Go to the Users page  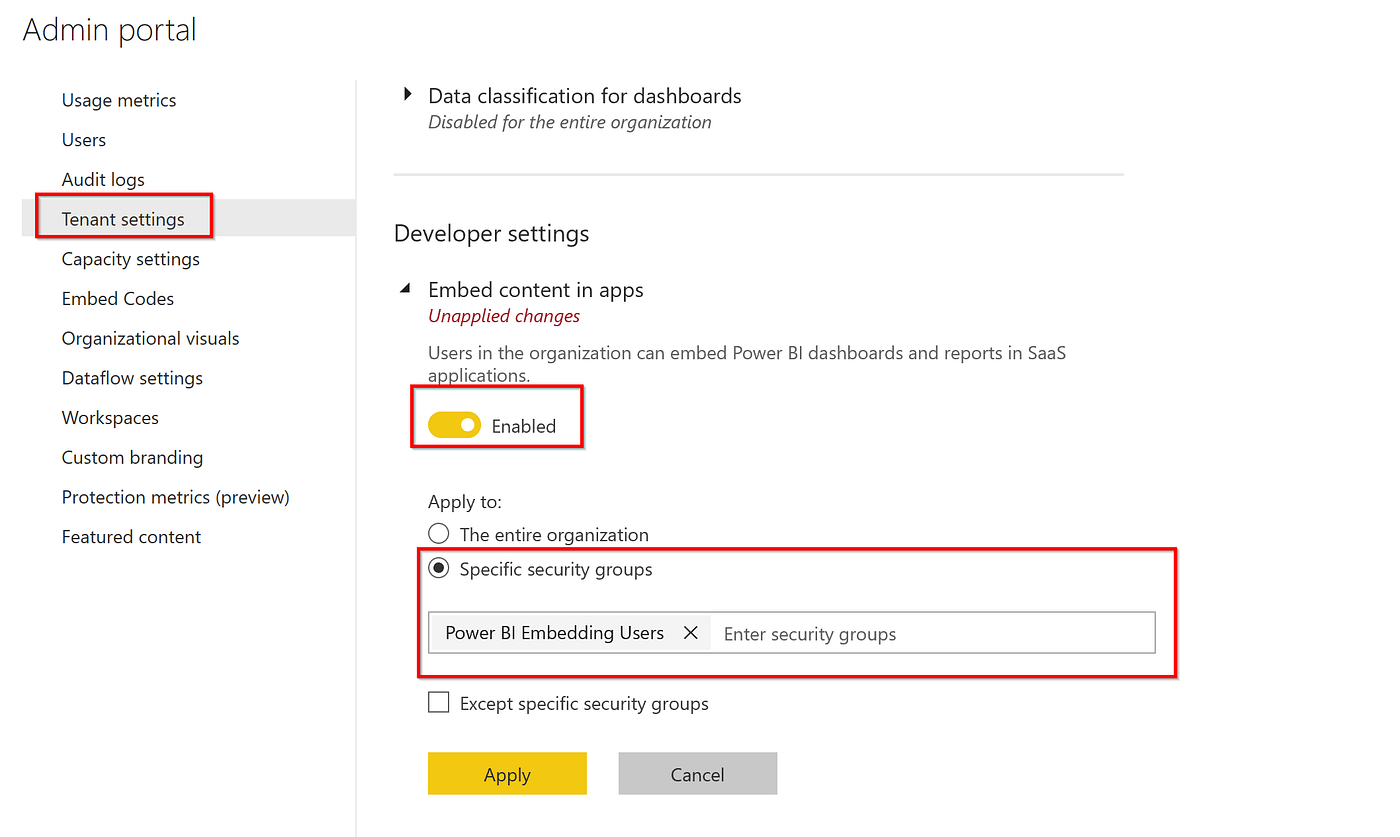[84, 140]
